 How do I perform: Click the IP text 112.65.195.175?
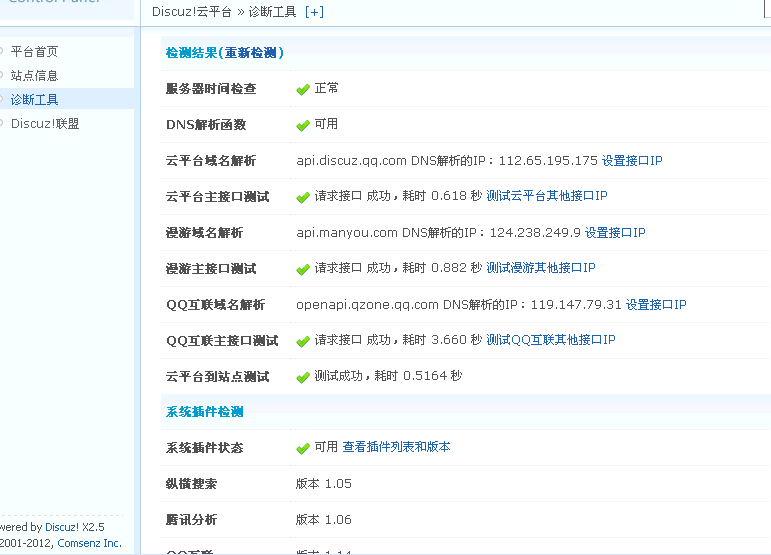pyautogui.click(x=548, y=161)
